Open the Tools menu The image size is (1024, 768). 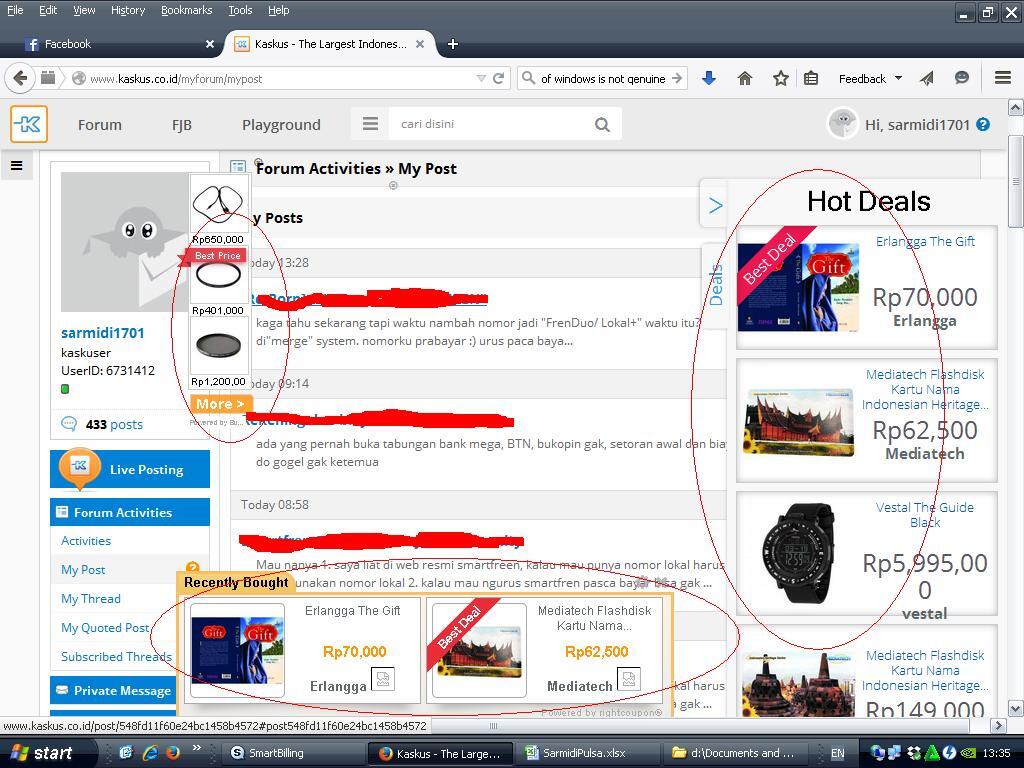240,10
